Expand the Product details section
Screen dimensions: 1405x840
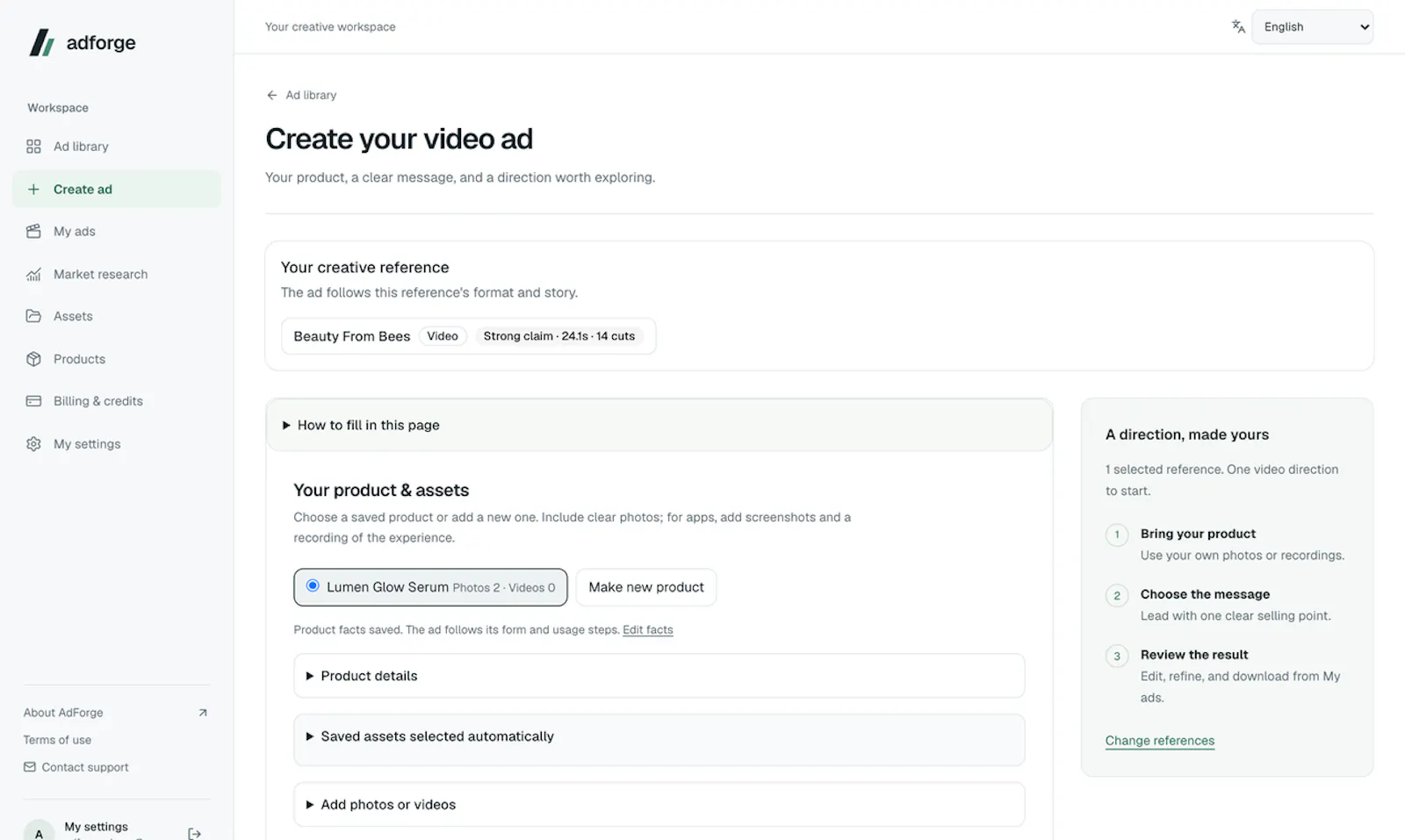659,676
